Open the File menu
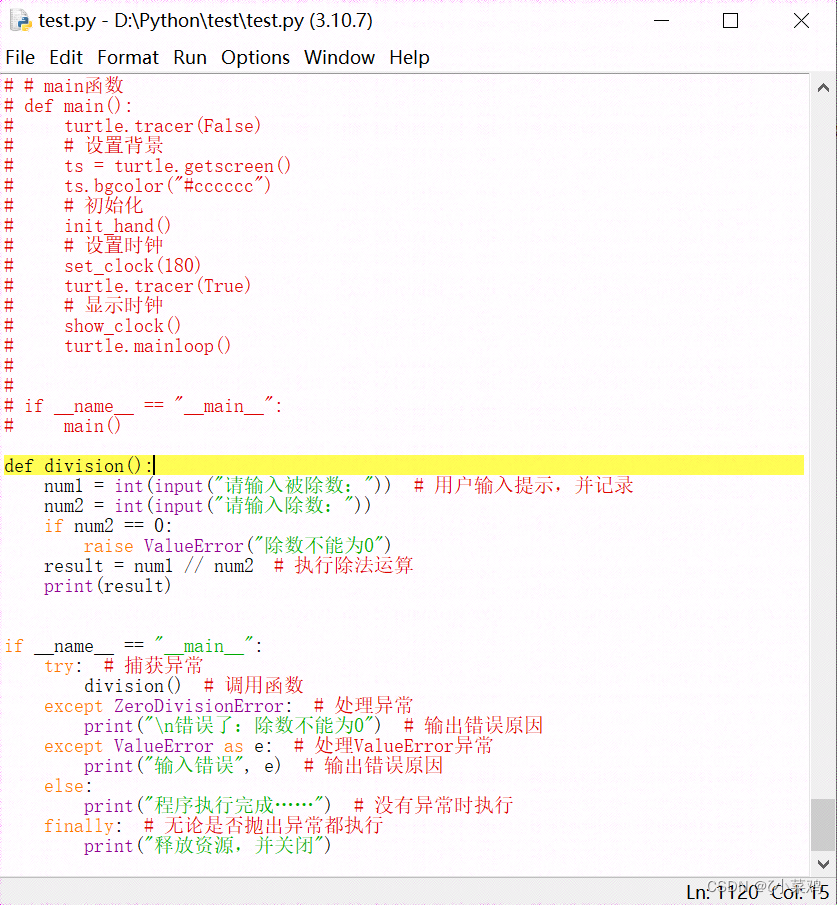 click(x=20, y=58)
